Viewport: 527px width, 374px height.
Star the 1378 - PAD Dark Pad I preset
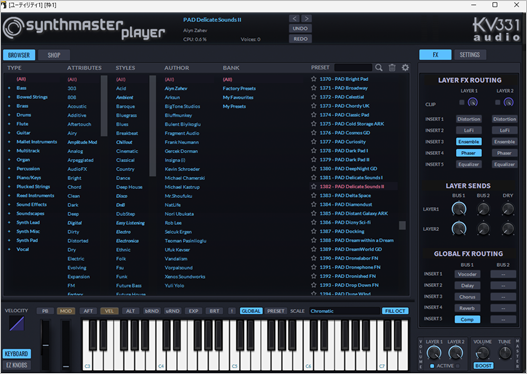click(x=314, y=151)
